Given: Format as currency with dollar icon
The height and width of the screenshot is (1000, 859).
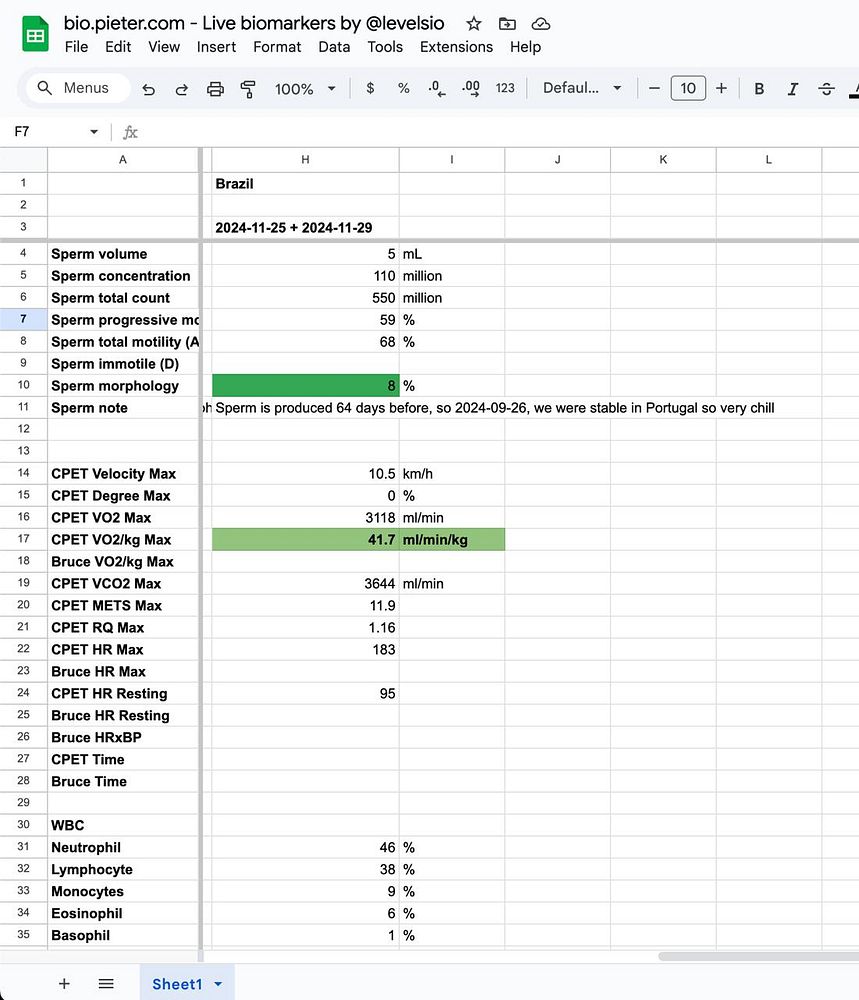Looking at the screenshot, I should (x=370, y=88).
